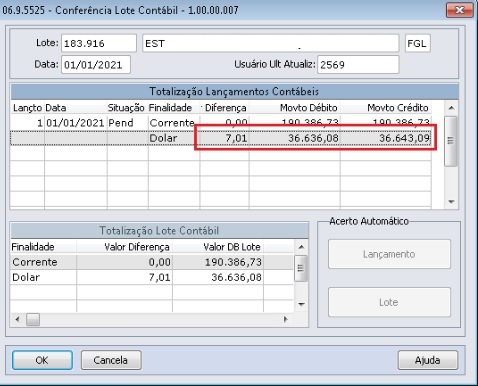Click the Data column header
The image size is (478, 386).
pos(56,108)
